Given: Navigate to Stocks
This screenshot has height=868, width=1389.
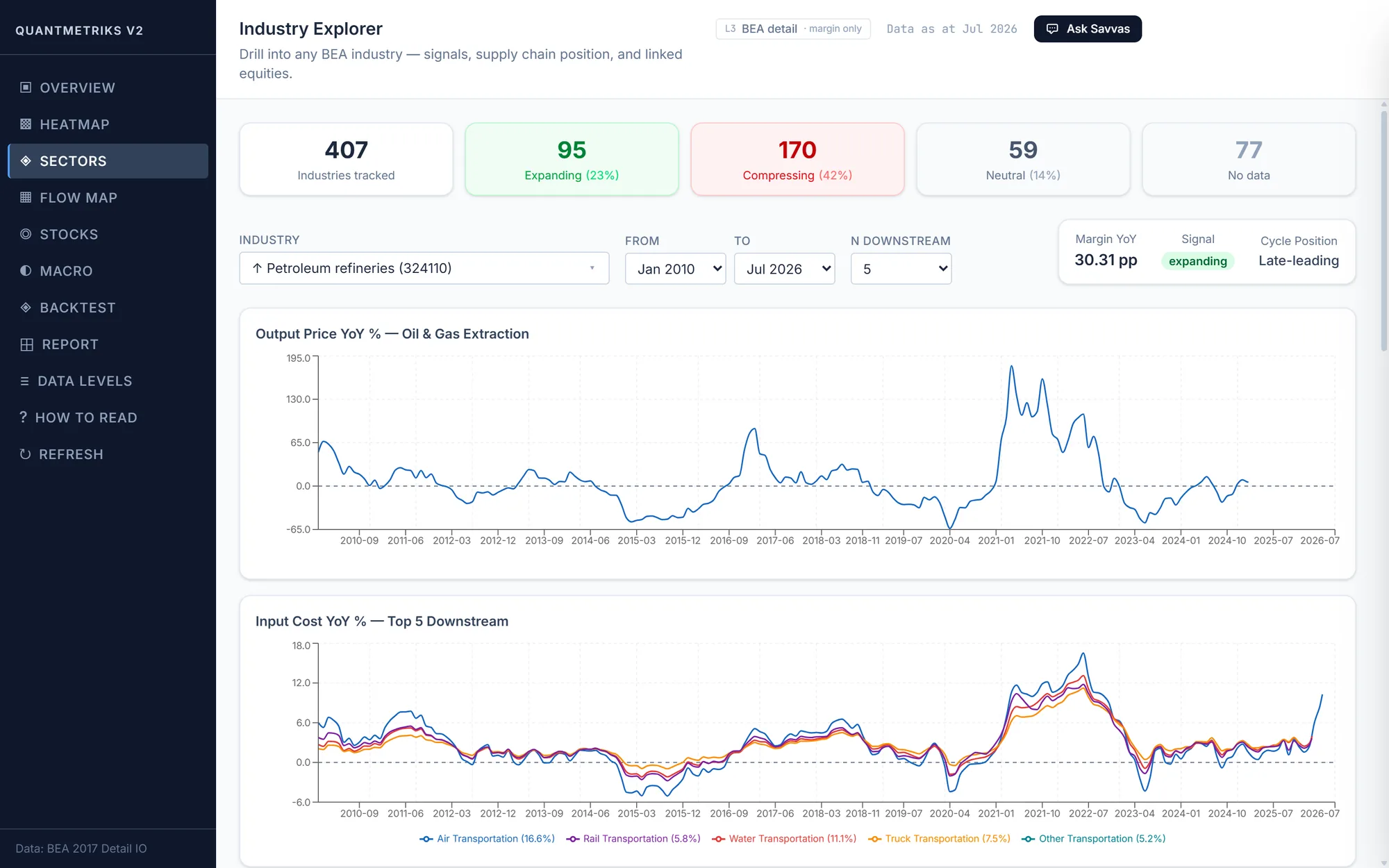Looking at the screenshot, I should [108, 234].
